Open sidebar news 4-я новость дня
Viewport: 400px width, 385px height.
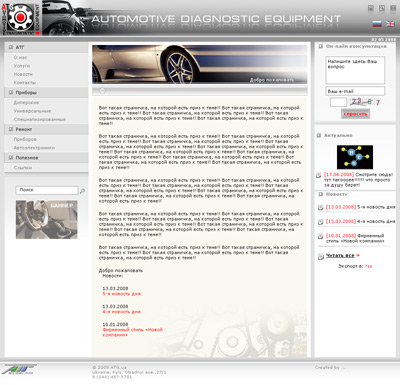pyautogui.click(x=360, y=221)
